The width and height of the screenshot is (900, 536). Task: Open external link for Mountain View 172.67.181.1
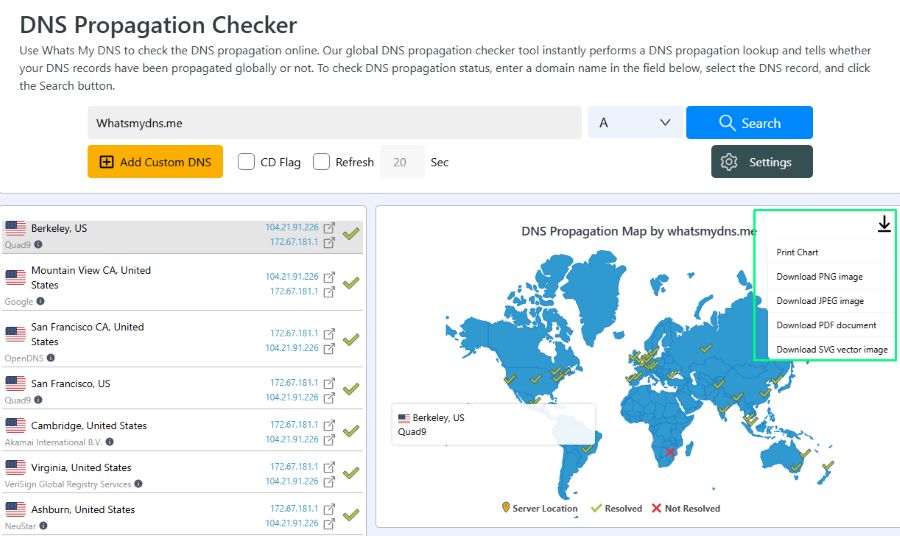coord(329,292)
